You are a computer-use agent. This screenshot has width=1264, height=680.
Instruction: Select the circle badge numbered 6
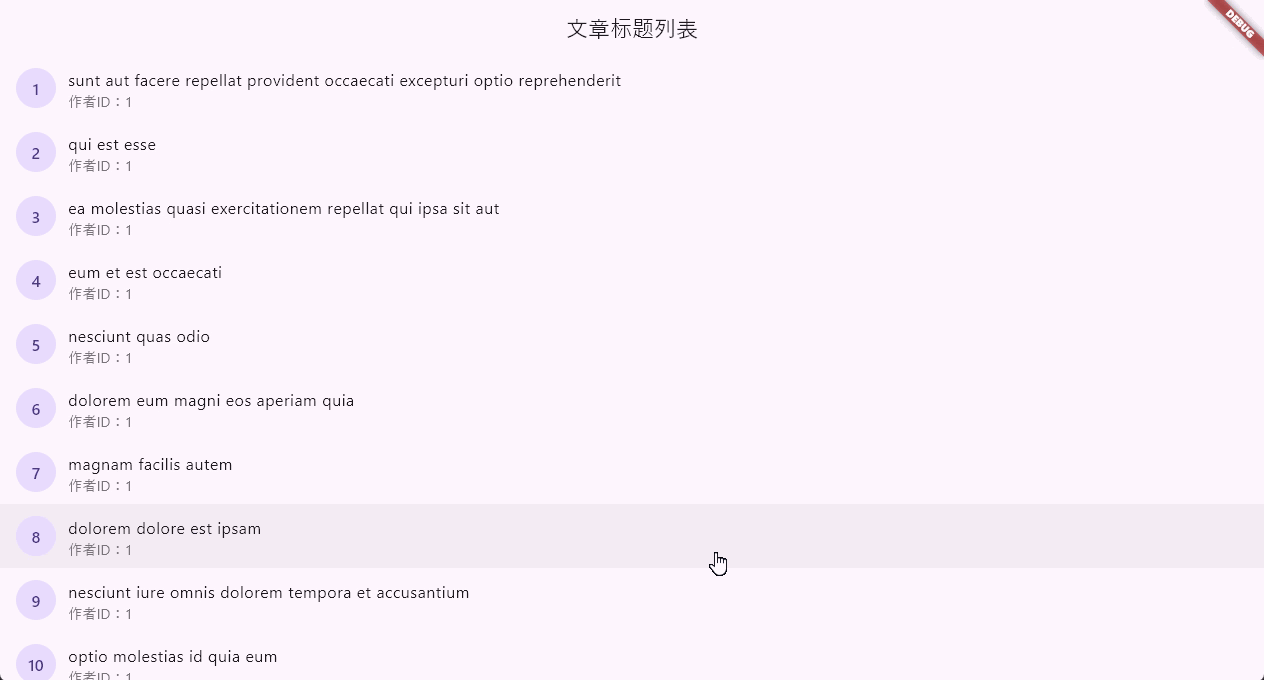click(36, 409)
